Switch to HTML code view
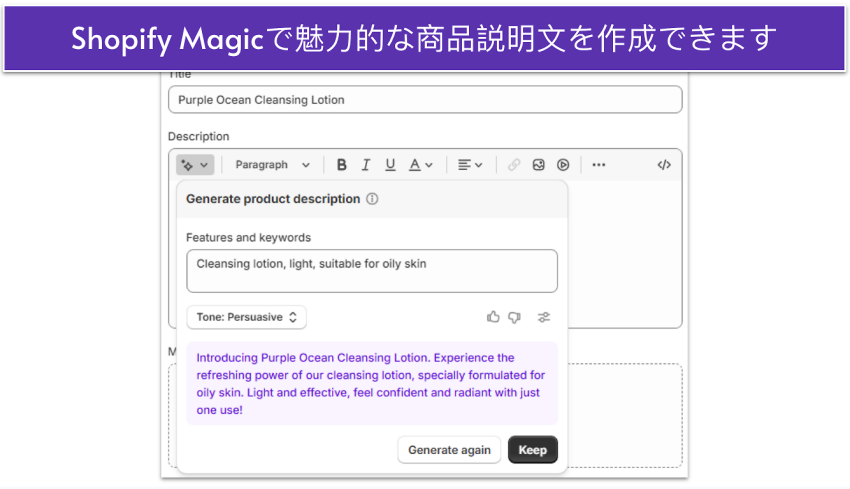Screen dimensions: 850x489 point(664,165)
